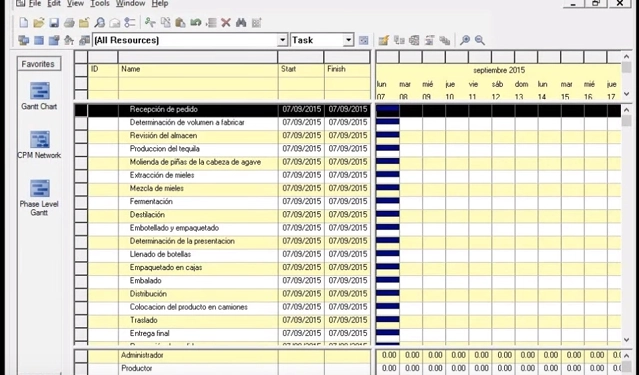Click the binoculars find icon
Viewport: 639px width, 375px height.
click(x=241, y=23)
